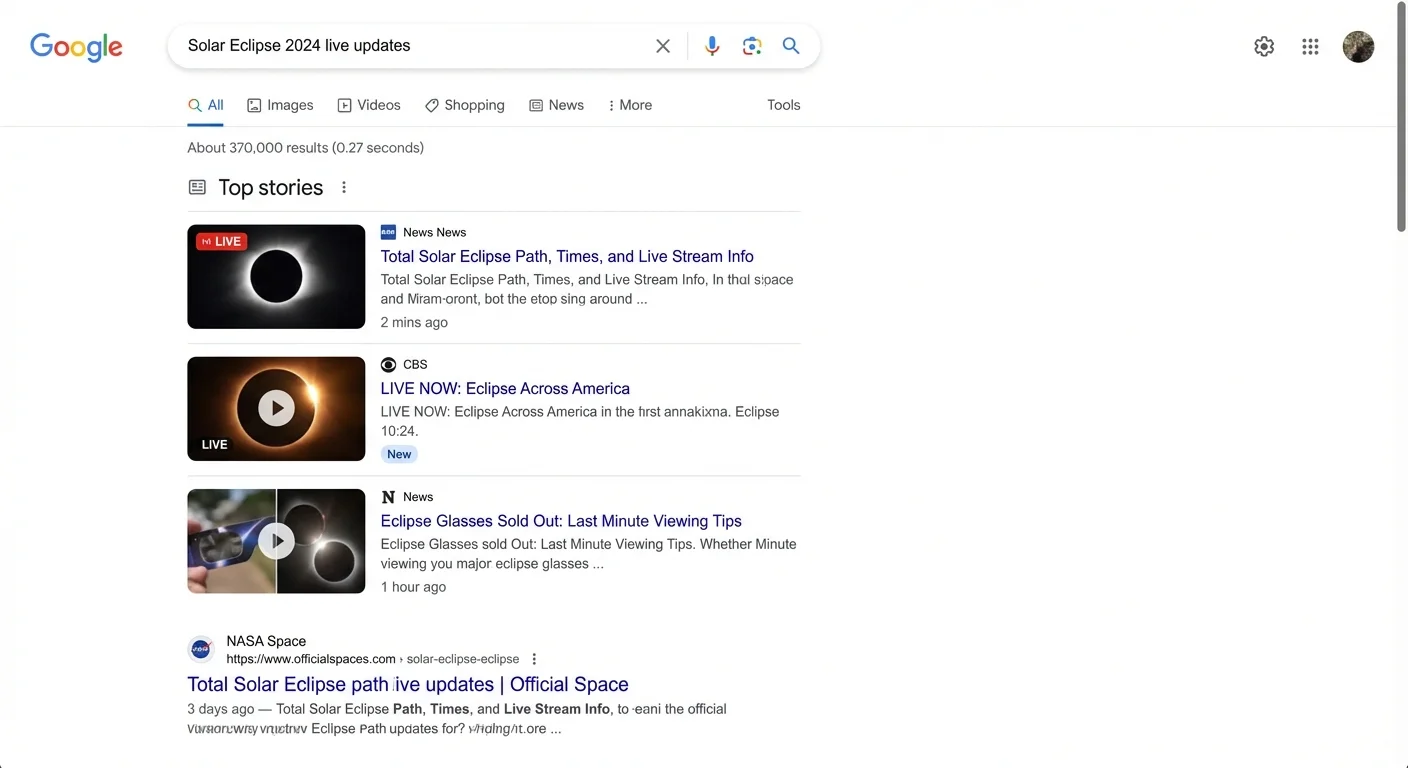Click the Top stories newspaper icon
The width and height of the screenshot is (1408, 768).
(x=197, y=187)
